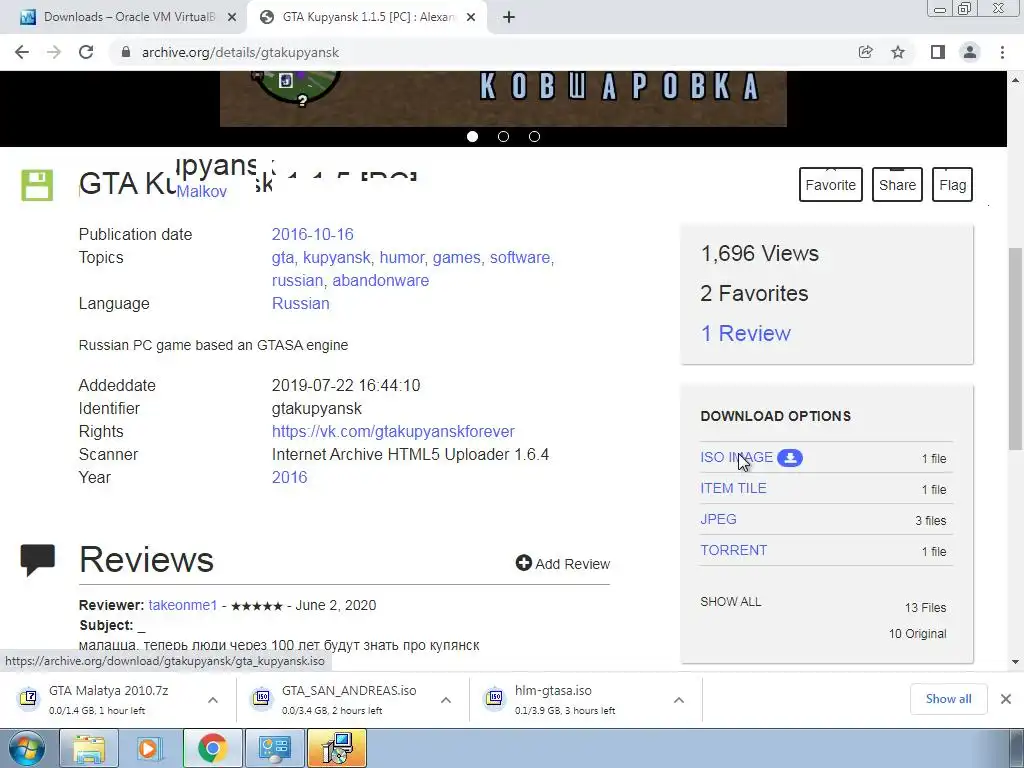Open the vk.com/gtakupyanskforever rights link

tap(393, 432)
